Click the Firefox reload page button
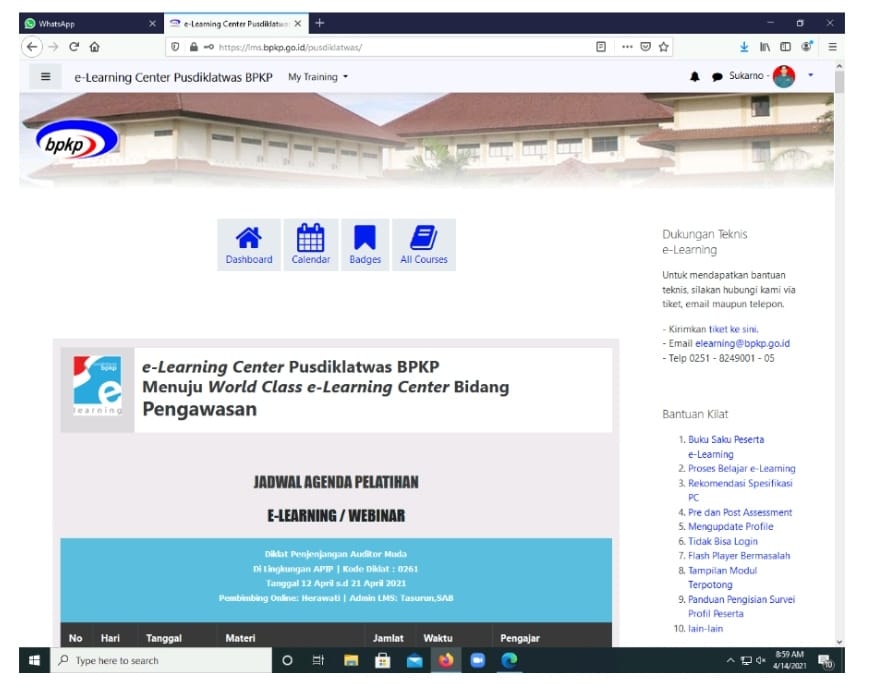 click(x=74, y=46)
